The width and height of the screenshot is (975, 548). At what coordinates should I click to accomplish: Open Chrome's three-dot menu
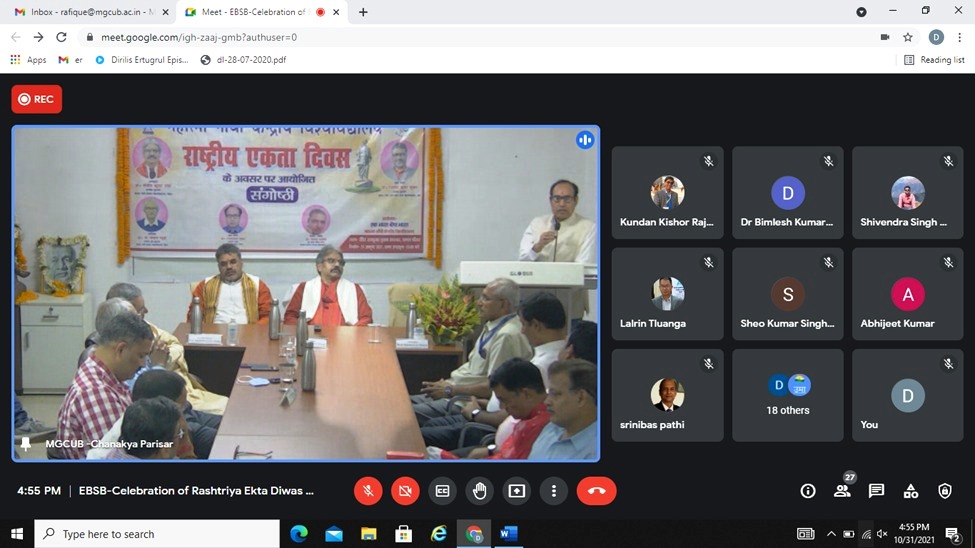pyautogui.click(x=958, y=37)
